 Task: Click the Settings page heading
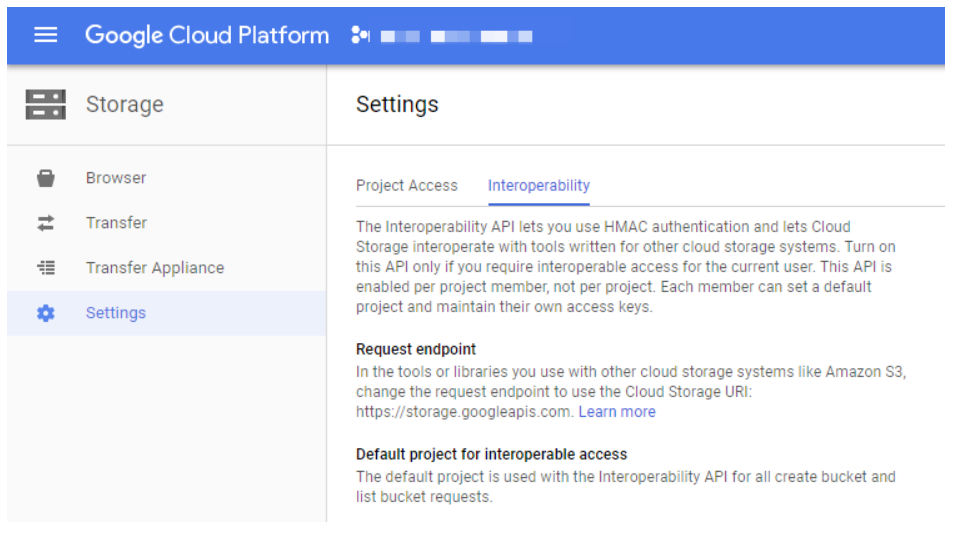point(397,104)
